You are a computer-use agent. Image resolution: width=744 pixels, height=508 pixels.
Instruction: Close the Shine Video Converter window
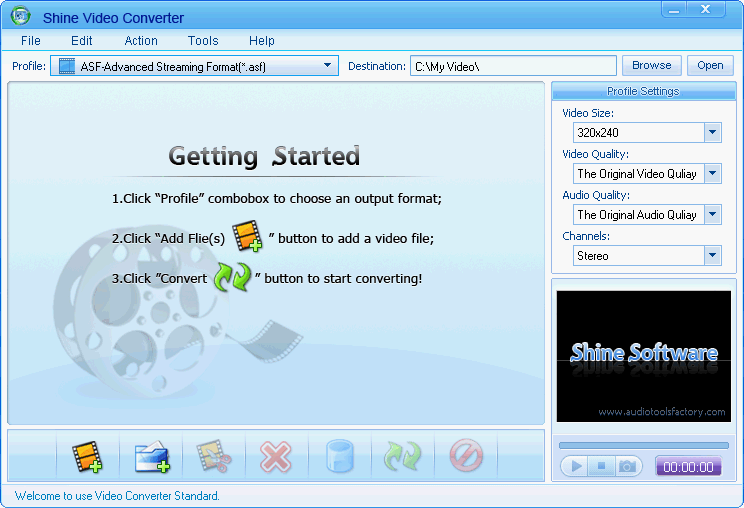click(x=706, y=9)
